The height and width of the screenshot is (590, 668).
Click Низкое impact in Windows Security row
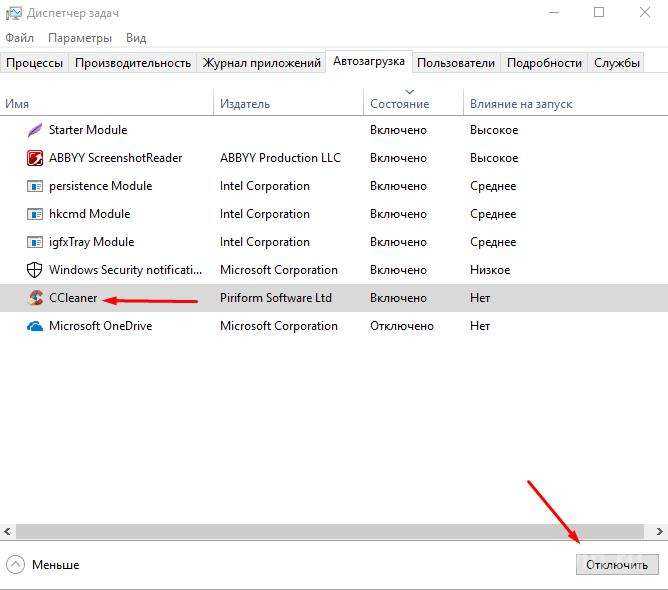[490, 270]
